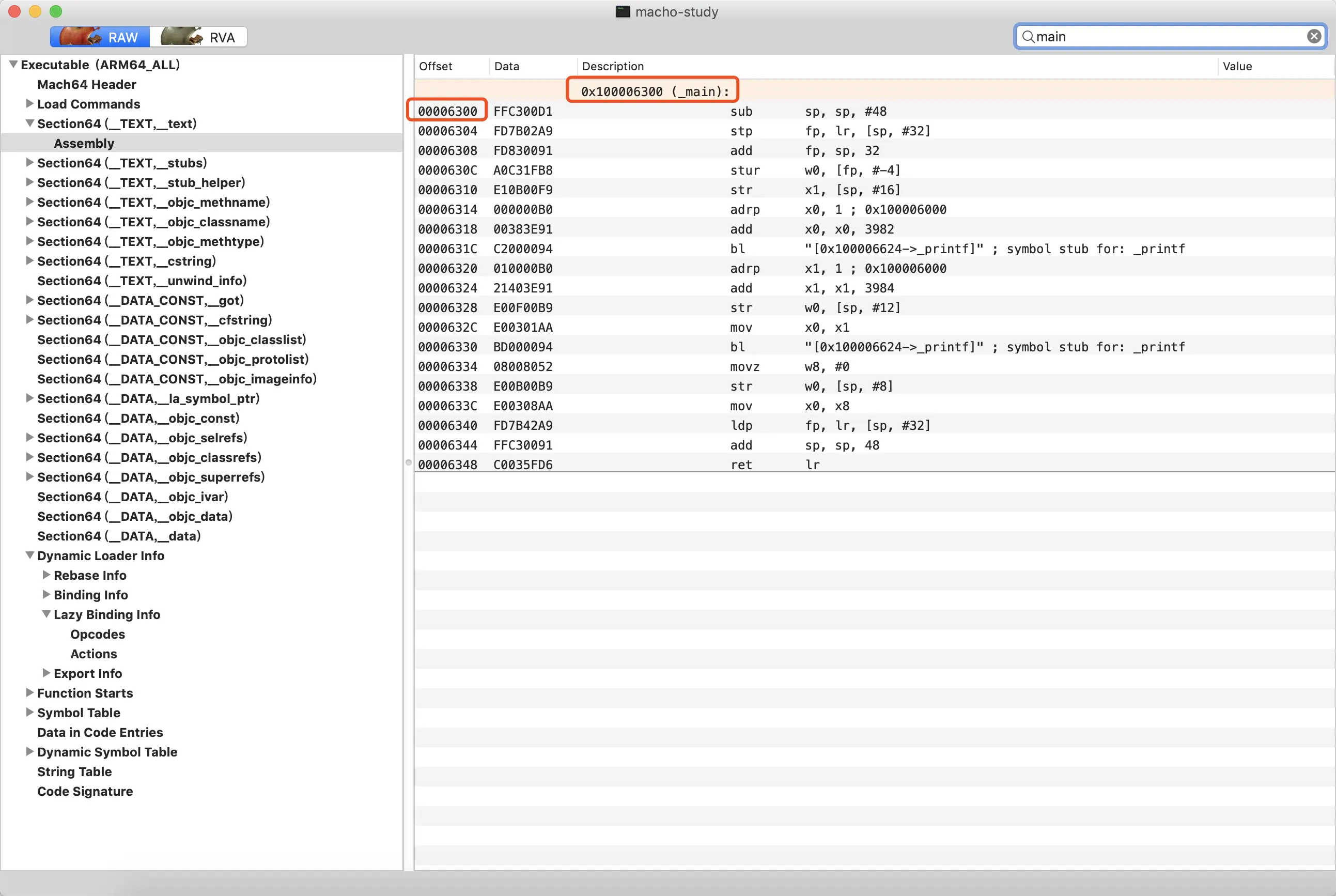Select Mach64 Header in sidebar
The width and height of the screenshot is (1336, 896).
coord(86,85)
